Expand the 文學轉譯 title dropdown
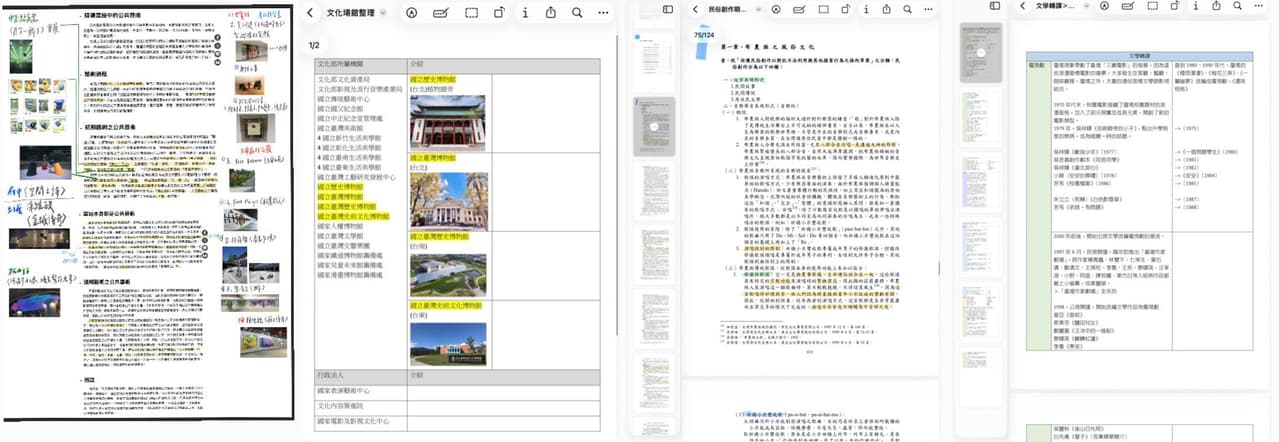1279x442 pixels. 1085,7
